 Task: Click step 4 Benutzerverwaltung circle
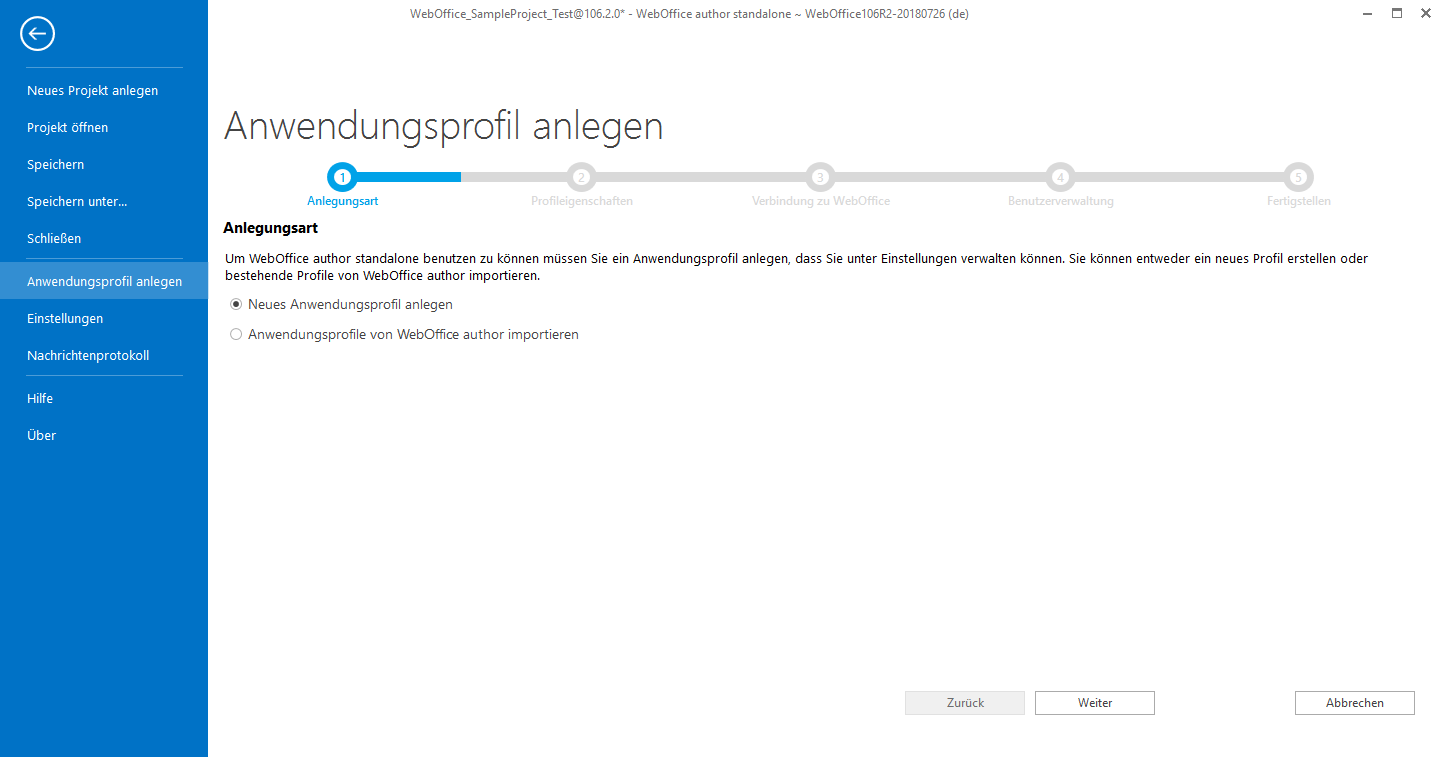1060,177
